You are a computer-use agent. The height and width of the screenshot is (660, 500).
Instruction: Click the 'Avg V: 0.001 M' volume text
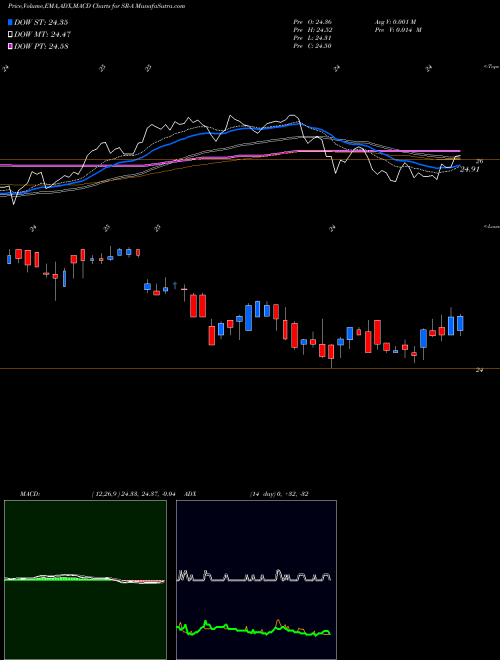point(395,21)
